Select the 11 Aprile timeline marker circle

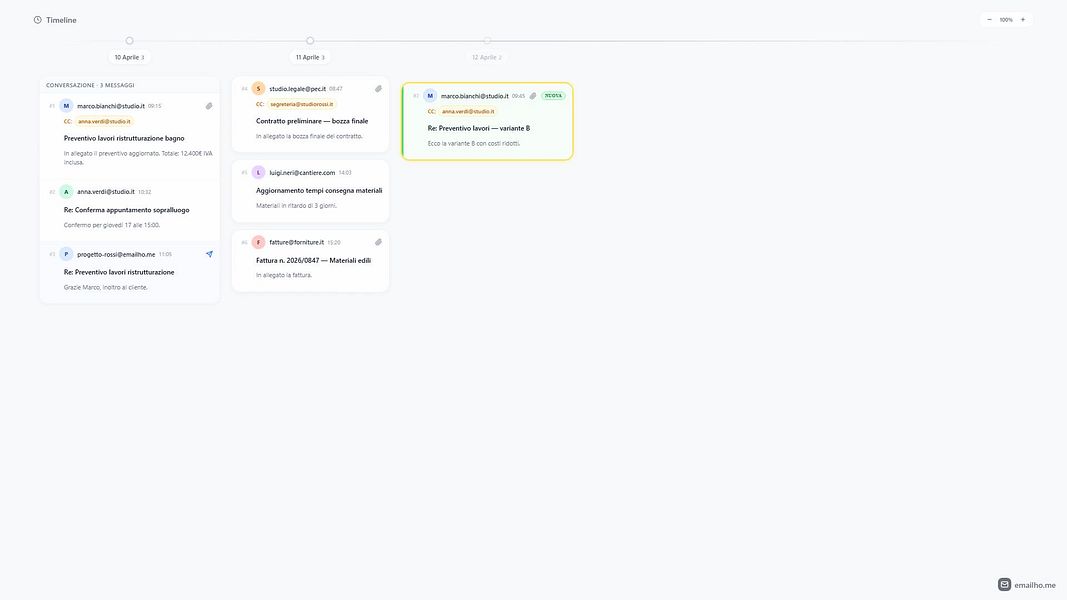click(x=310, y=41)
